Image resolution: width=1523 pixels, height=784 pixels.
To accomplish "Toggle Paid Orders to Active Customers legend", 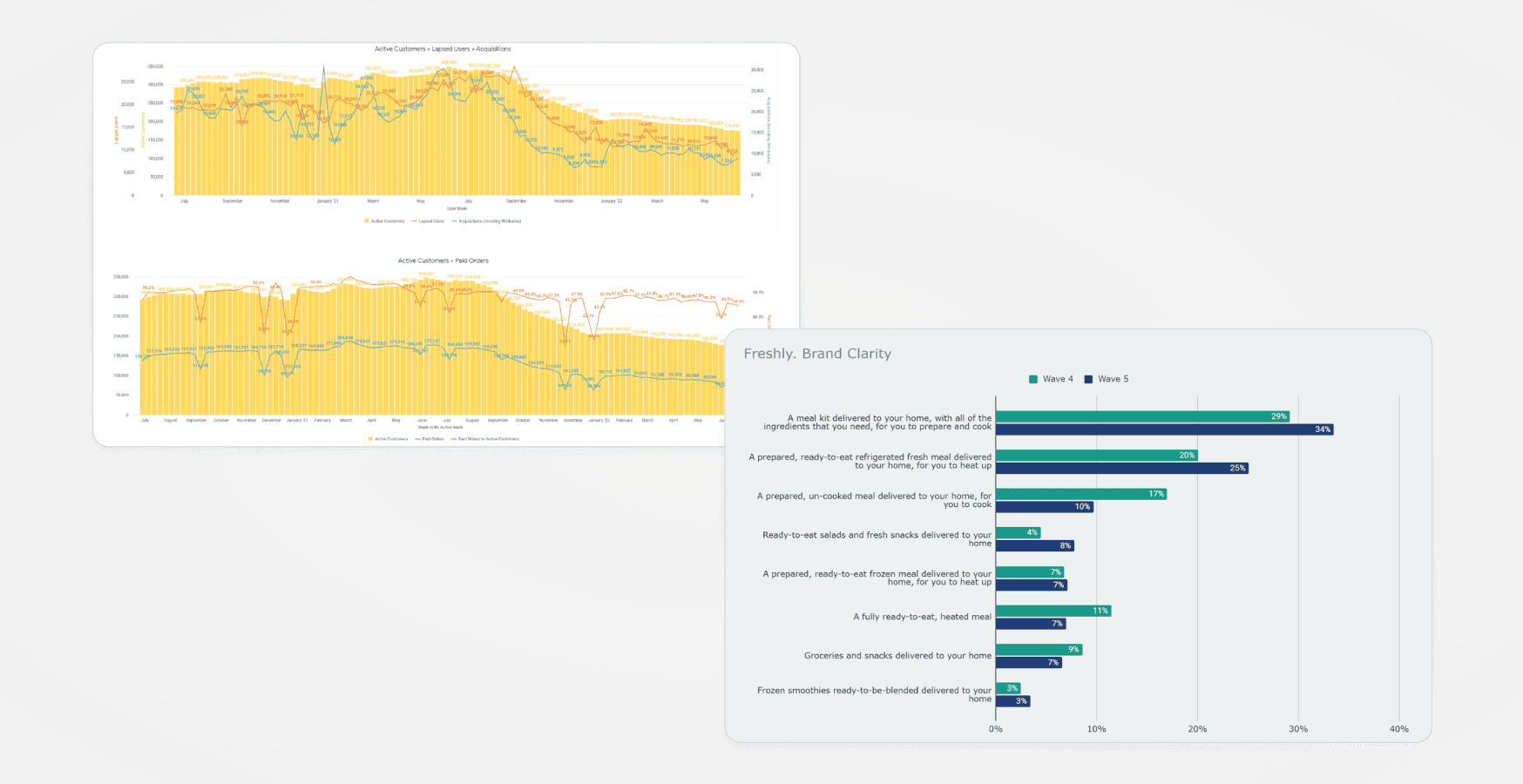I will coord(484,439).
